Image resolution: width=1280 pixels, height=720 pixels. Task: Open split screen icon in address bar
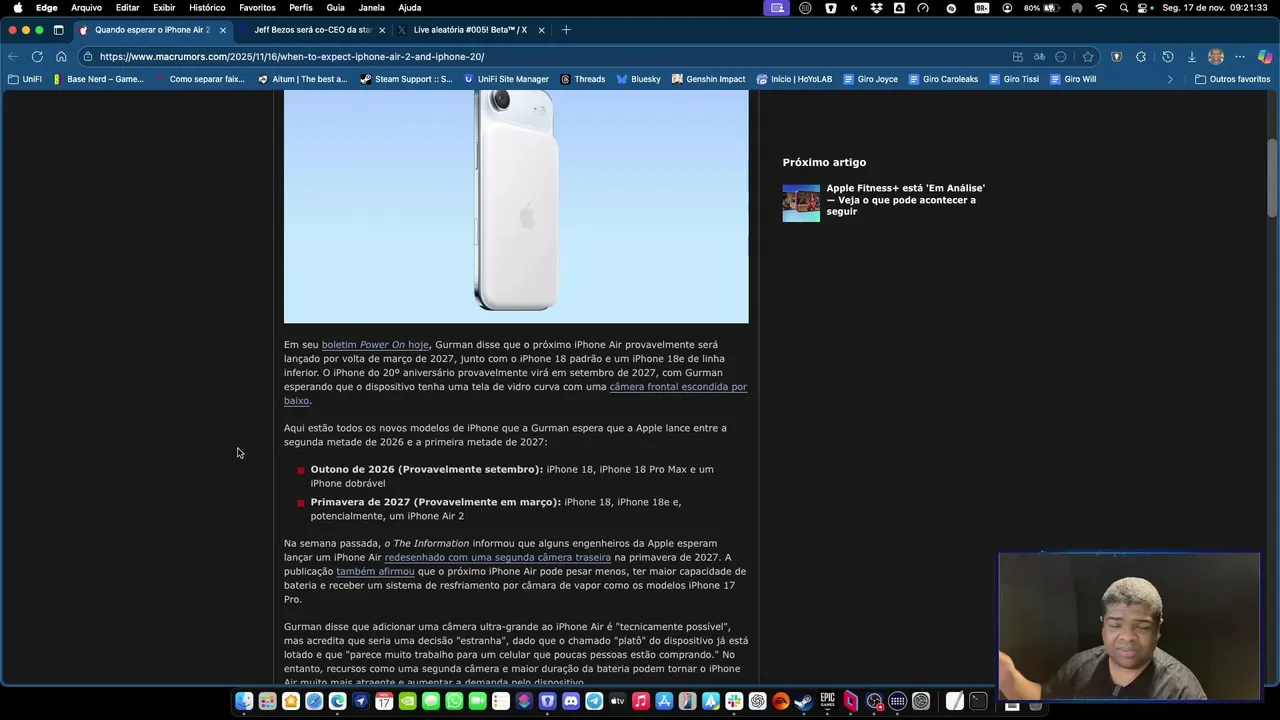coord(1018,57)
